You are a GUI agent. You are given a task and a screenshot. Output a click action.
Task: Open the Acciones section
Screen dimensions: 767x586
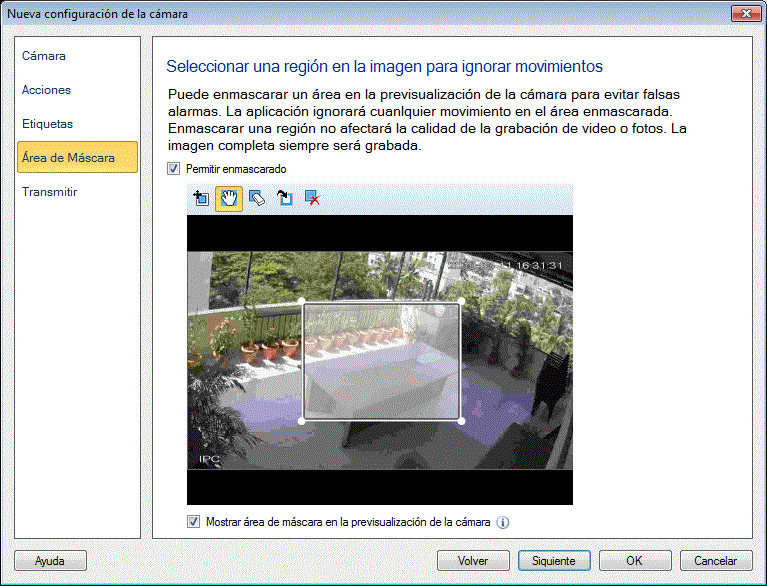[x=47, y=90]
